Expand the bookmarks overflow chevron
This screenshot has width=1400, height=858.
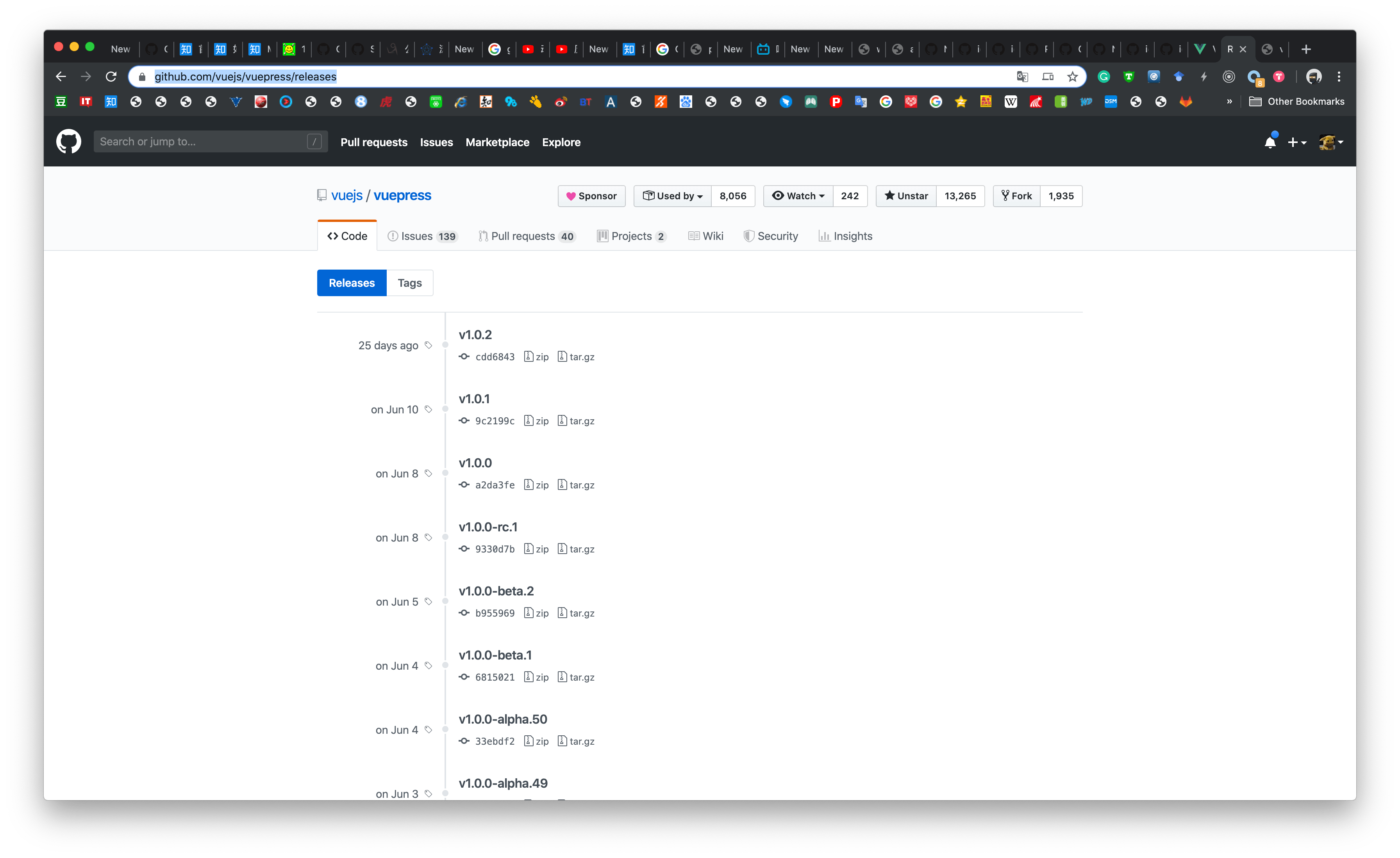1229,102
